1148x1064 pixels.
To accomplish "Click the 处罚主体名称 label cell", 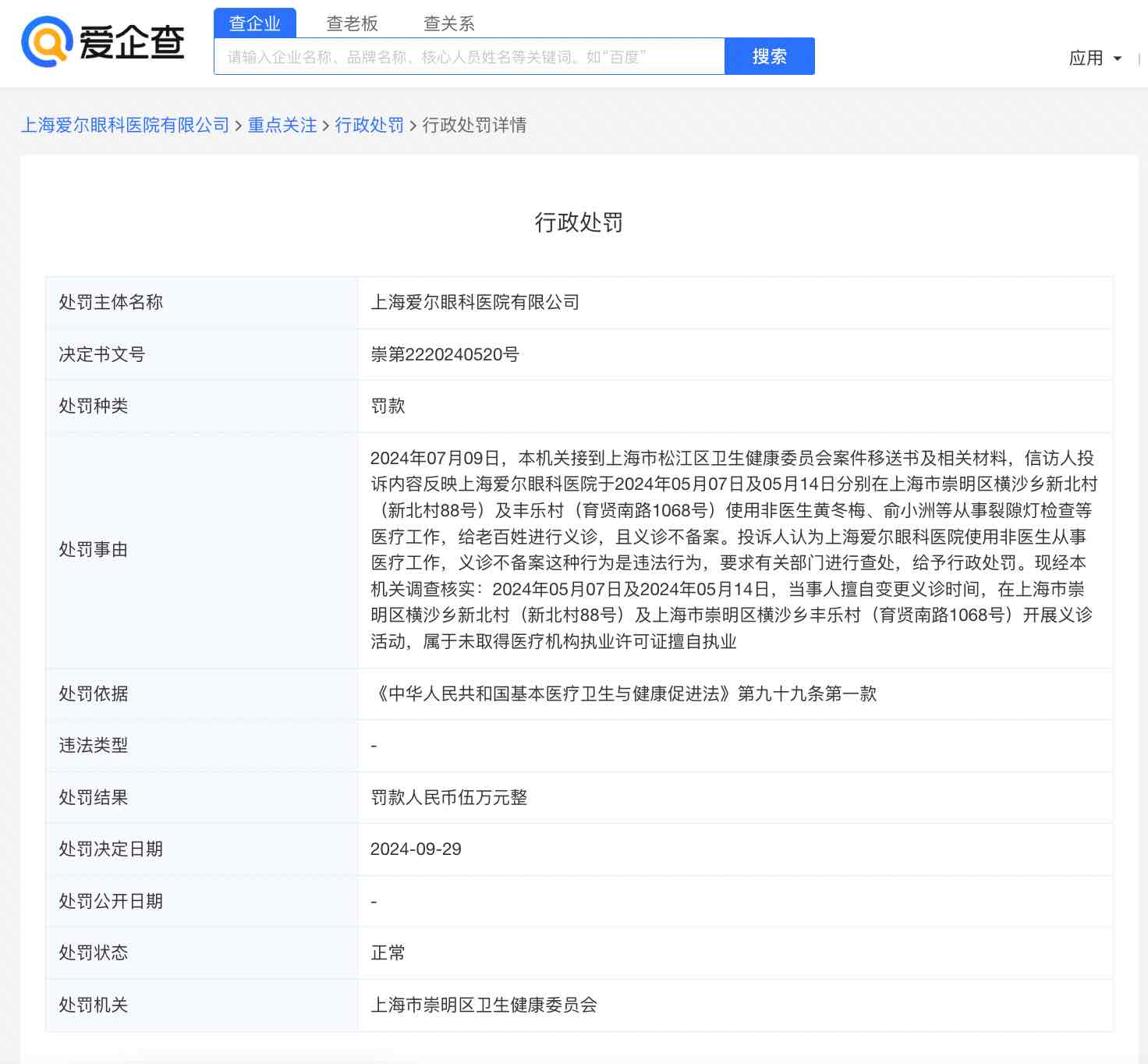I will [x=202, y=303].
